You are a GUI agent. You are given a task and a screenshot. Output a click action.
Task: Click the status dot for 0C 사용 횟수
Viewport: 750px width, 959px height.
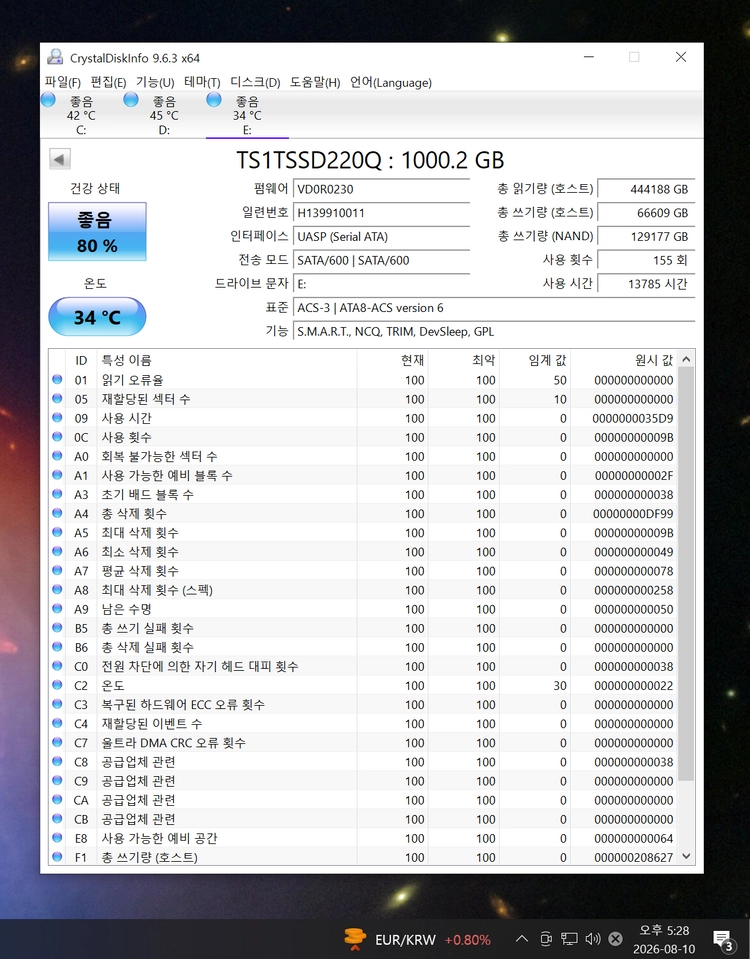pyautogui.click(x=58, y=437)
